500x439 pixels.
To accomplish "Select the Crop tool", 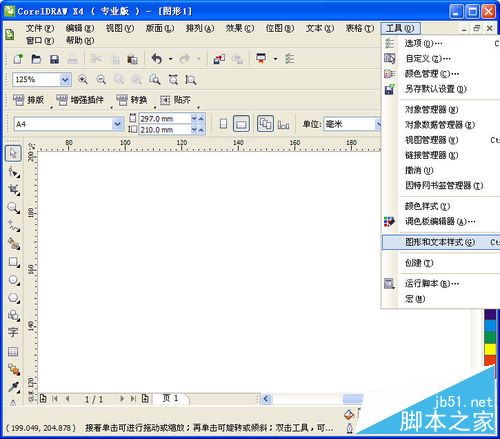I will [x=14, y=190].
